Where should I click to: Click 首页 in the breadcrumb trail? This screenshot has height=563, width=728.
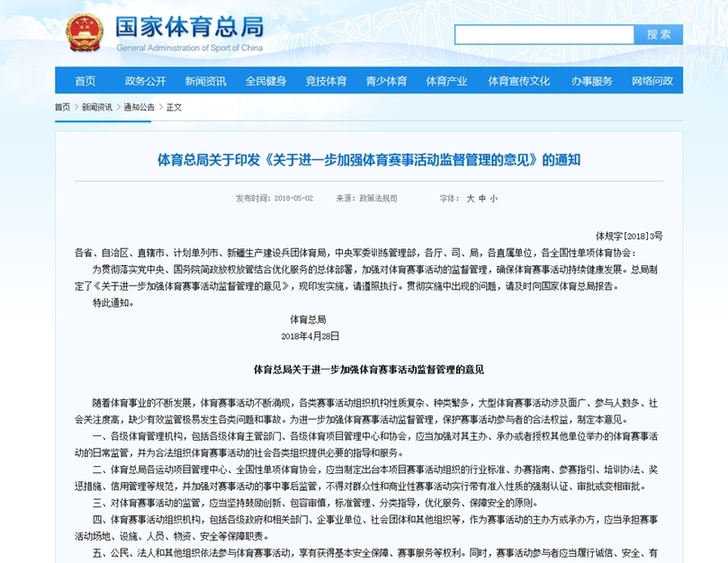[63, 107]
